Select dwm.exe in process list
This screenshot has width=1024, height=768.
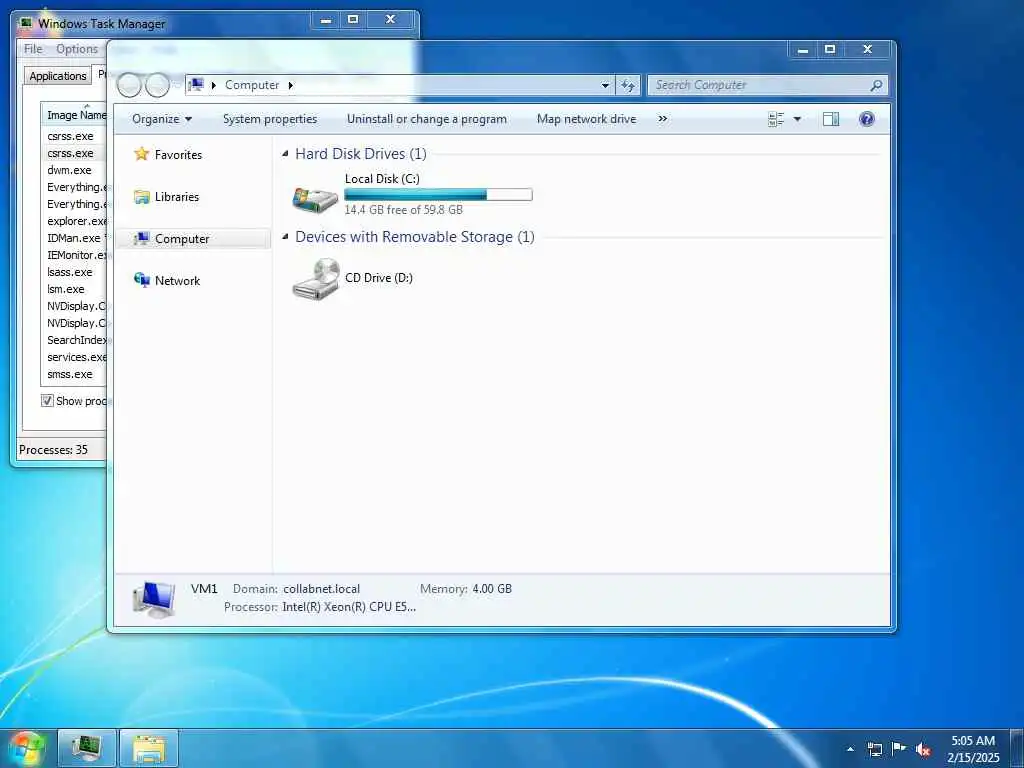click(x=74, y=170)
